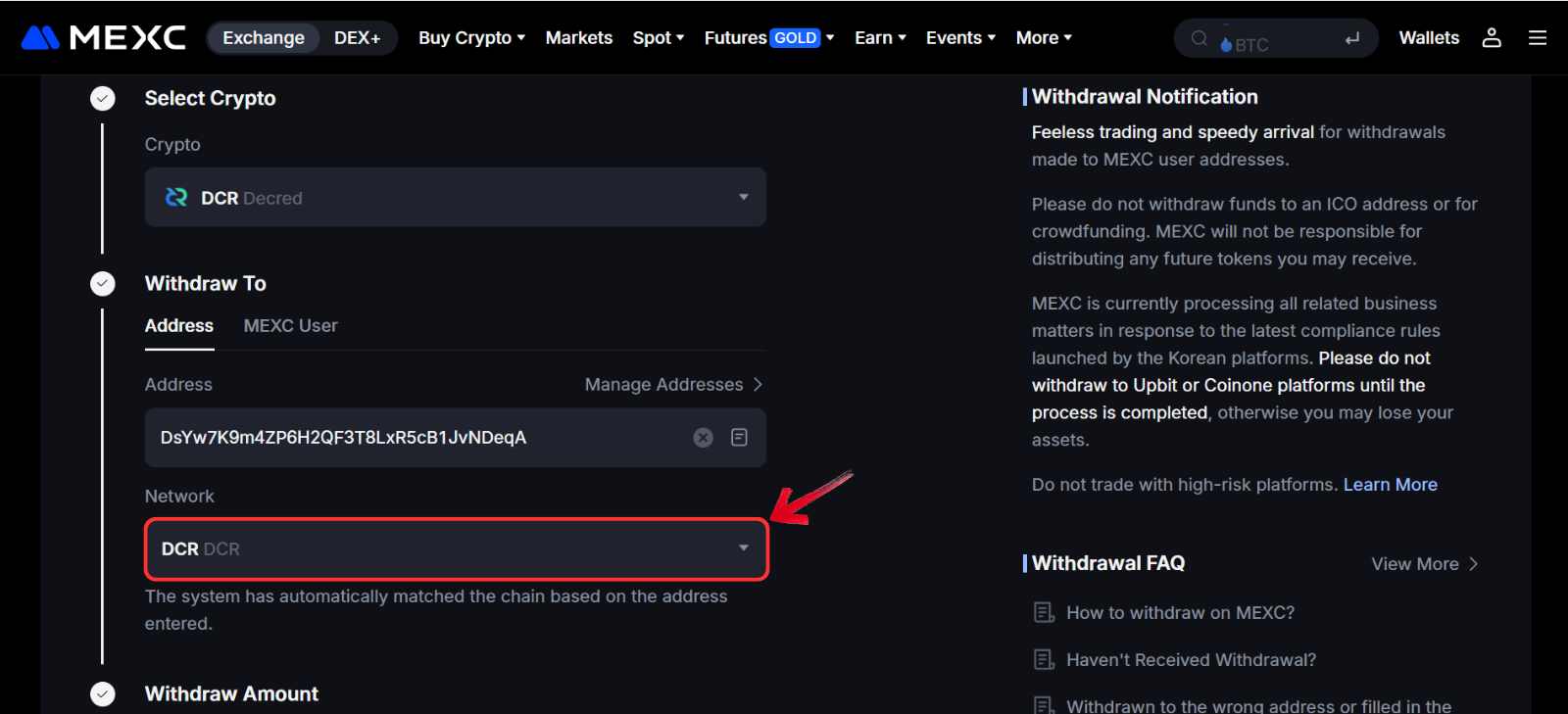The image size is (1568, 714).
Task: Open How to withdraw on MEXC FAQ
Action: tap(1180, 613)
